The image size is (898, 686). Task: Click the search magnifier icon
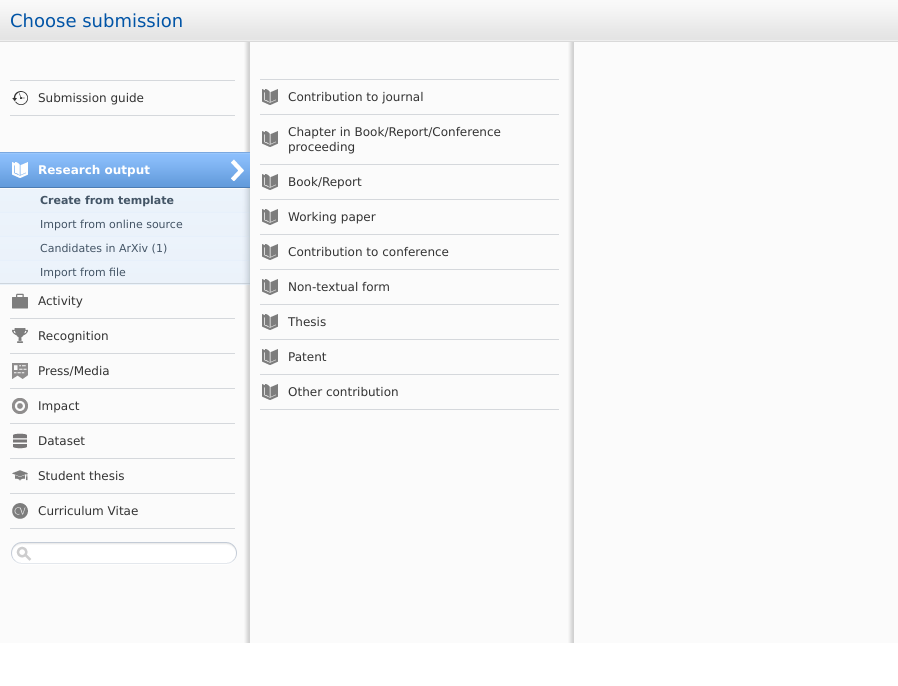(x=23, y=553)
